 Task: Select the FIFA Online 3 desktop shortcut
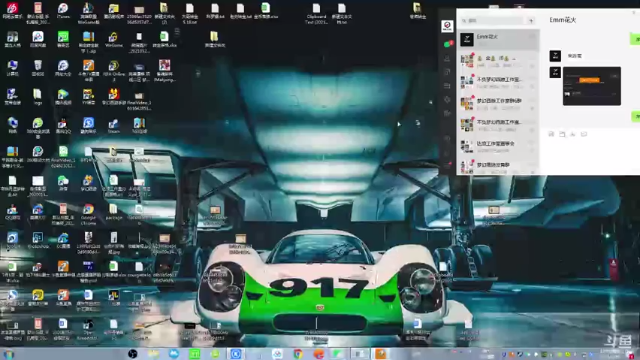[x=114, y=70]
